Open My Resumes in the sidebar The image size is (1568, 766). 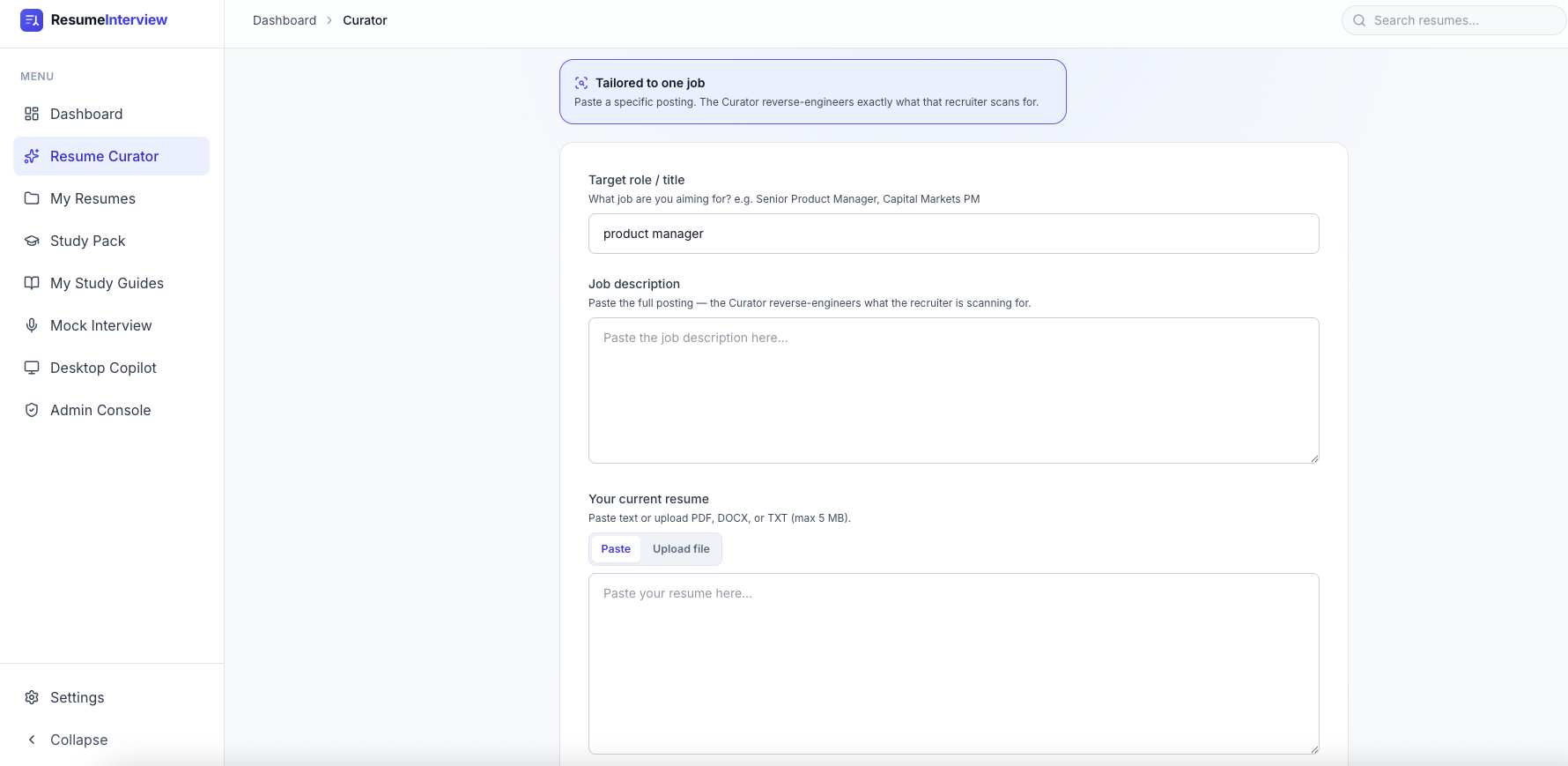pos(111,198)
